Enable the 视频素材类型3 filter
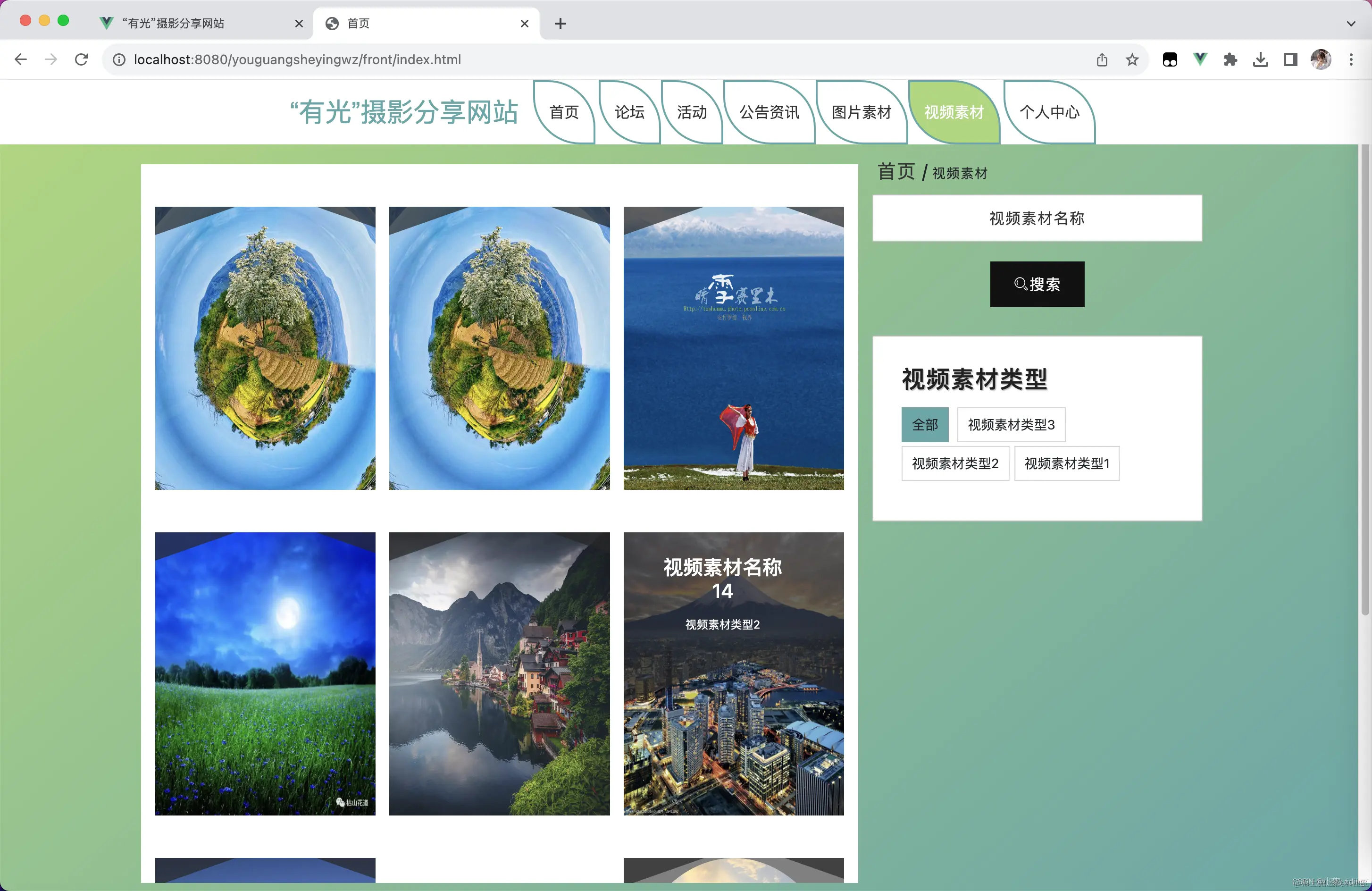The height and width of the screenshot is (891, 1372). 1011,424
